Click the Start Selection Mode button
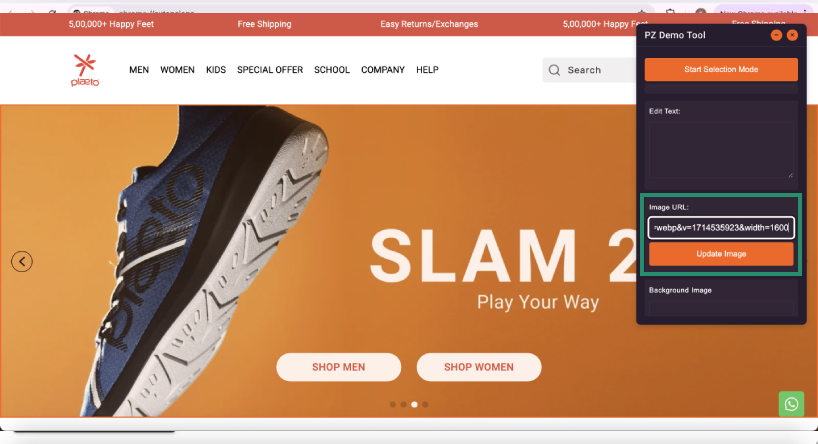818x444 pixels. [x=721, y=69]
